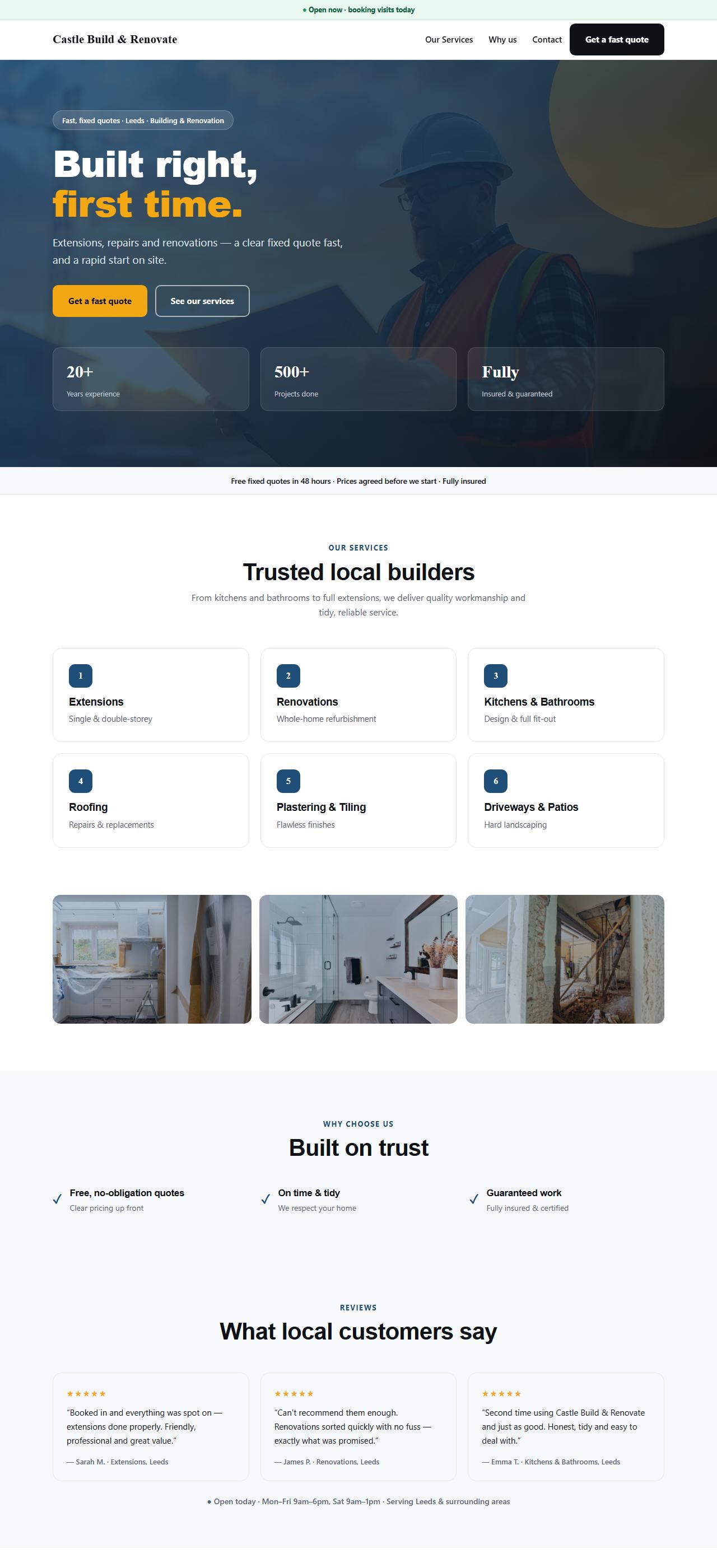717x1568 pixels.
Task: Click the Emma T. Kitchens & Bathrooms attribution
Action: tap(551, 1462)
